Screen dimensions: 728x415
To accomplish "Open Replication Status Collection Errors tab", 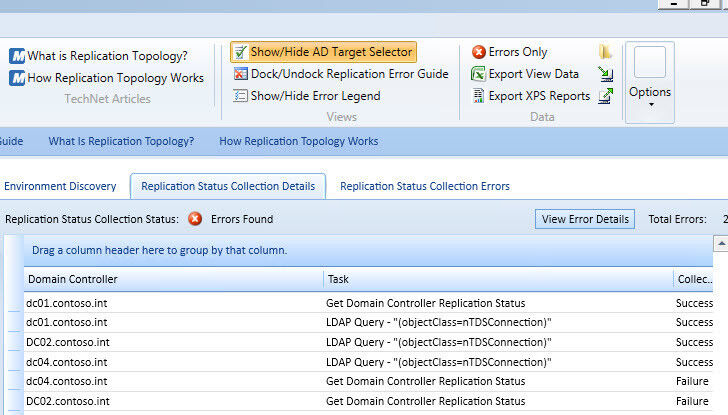I will 424,186.
